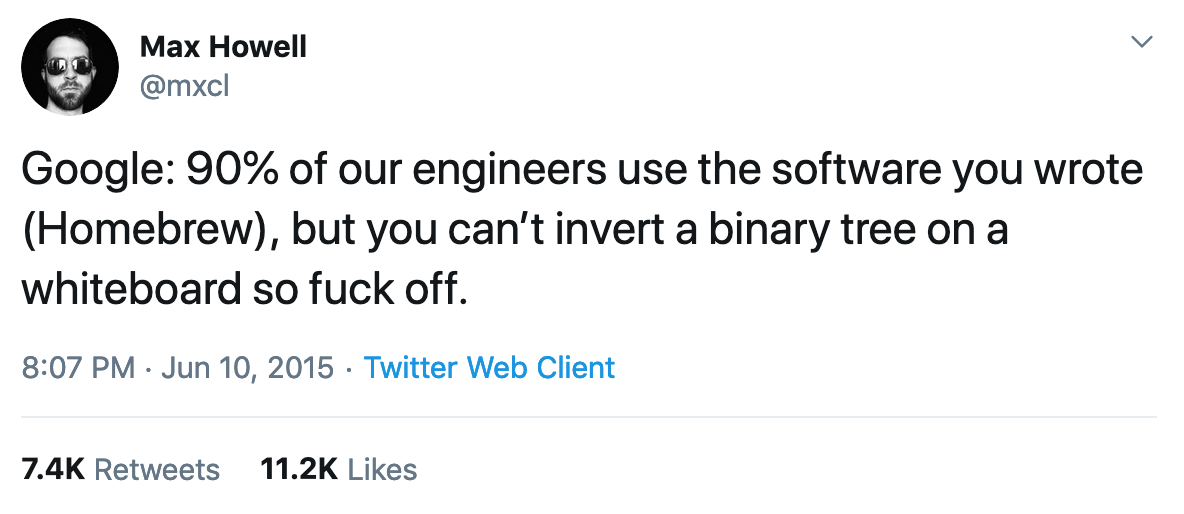Click the Likes label word
The image size is (1184, 514).
tap(381, 469)
